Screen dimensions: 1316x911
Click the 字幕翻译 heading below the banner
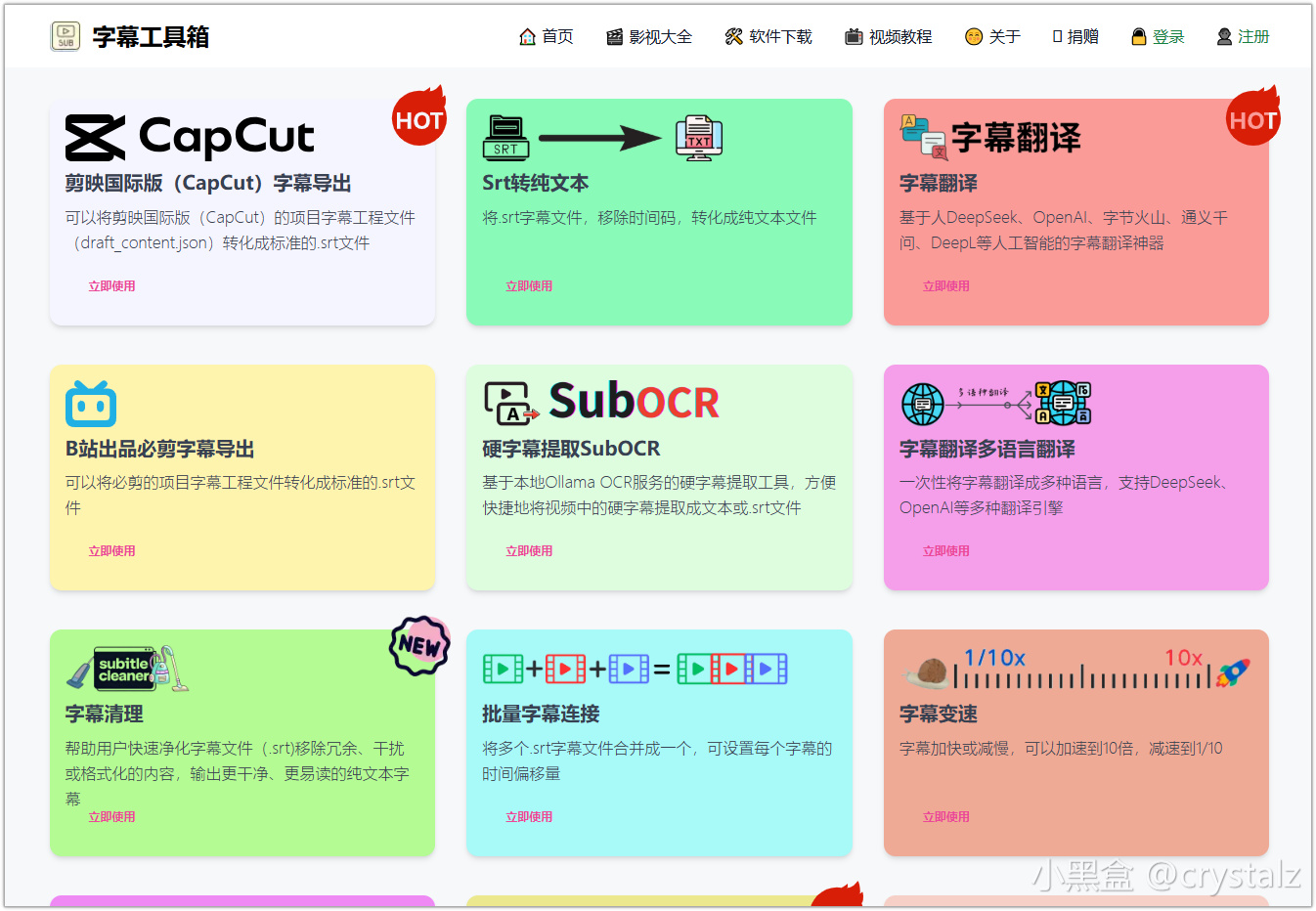tap(939, 184)
